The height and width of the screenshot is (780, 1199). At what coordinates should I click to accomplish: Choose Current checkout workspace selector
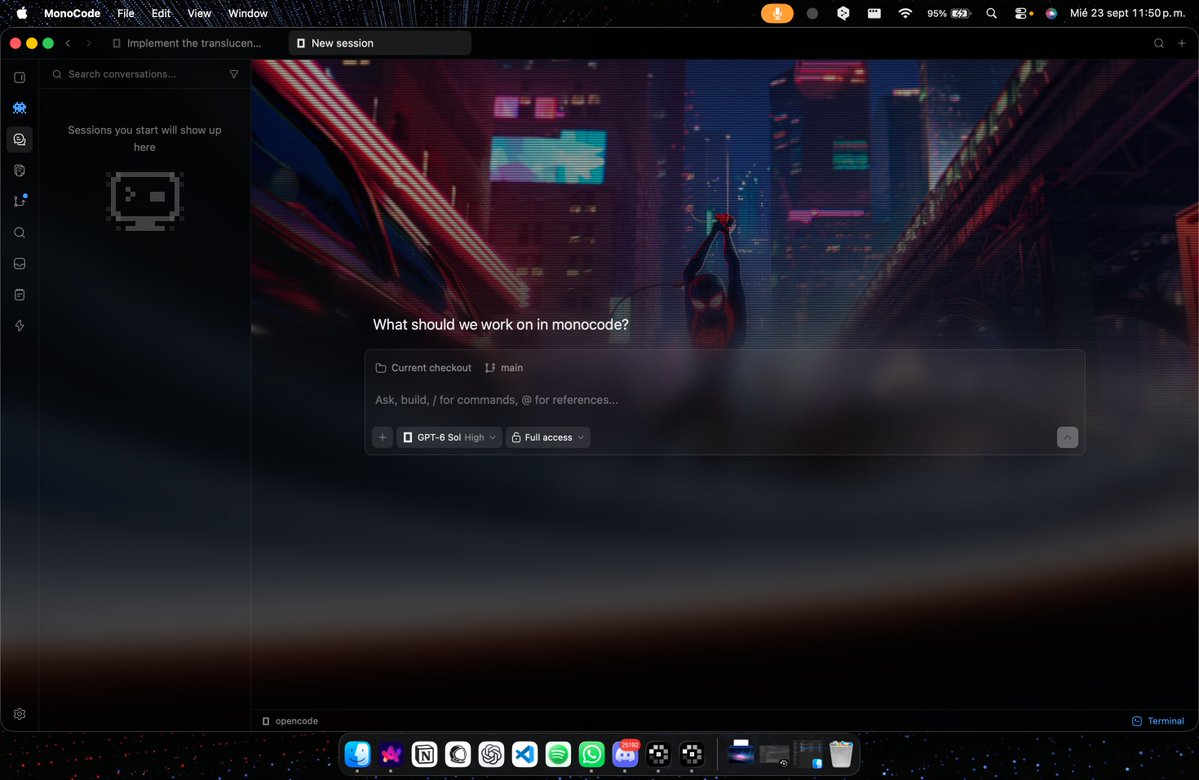coord(423,368)
